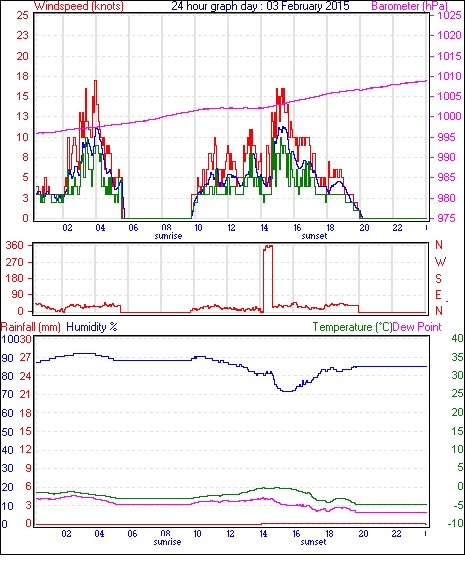This screenshot has width=465, height=563.
Task: Click the W compass label beside direction graph
Action: pyautogui.click(x=440, y=262)
